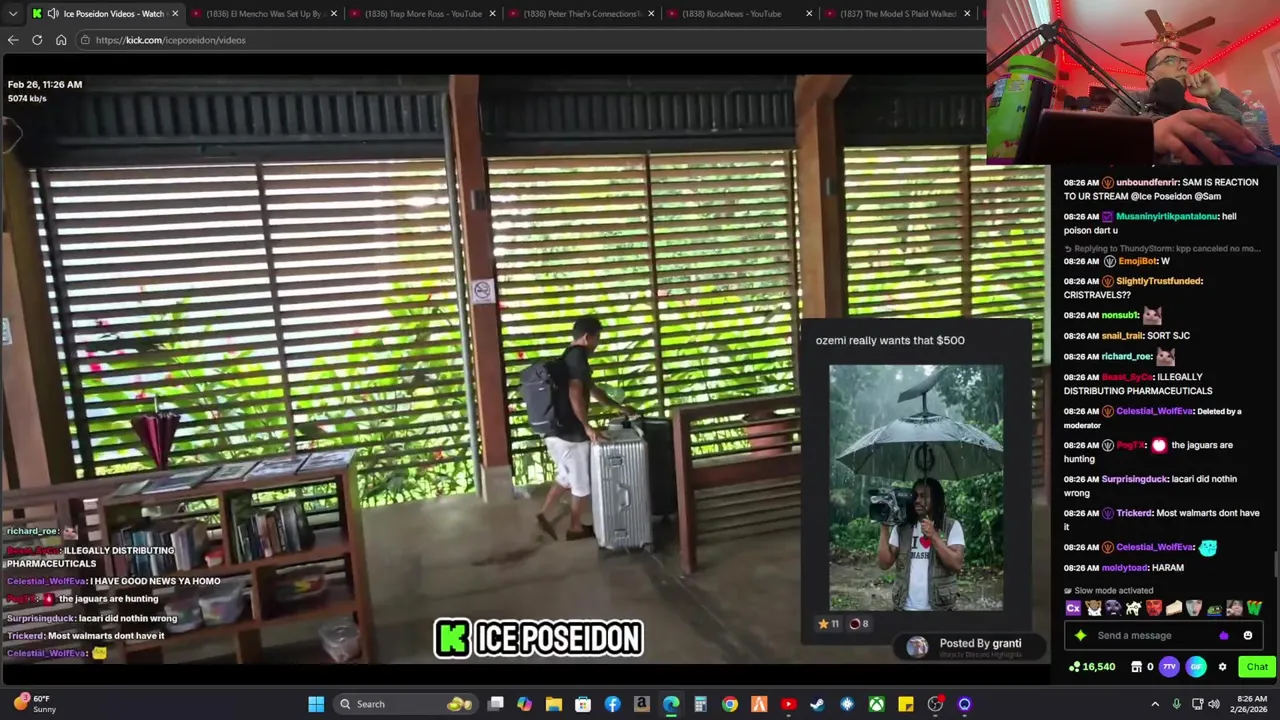Open the ozemi clip thumbnail

[x=916, y=488]
